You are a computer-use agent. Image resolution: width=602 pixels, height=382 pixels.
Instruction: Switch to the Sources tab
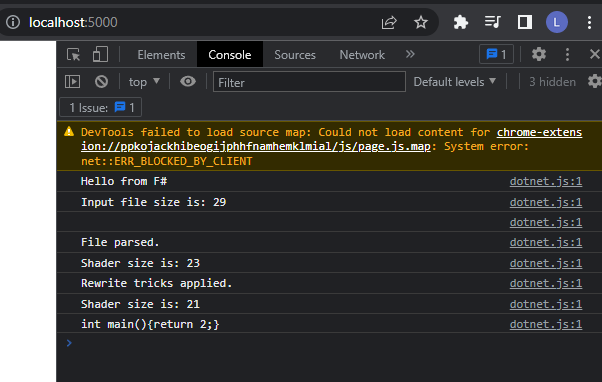tap(295, 55)
